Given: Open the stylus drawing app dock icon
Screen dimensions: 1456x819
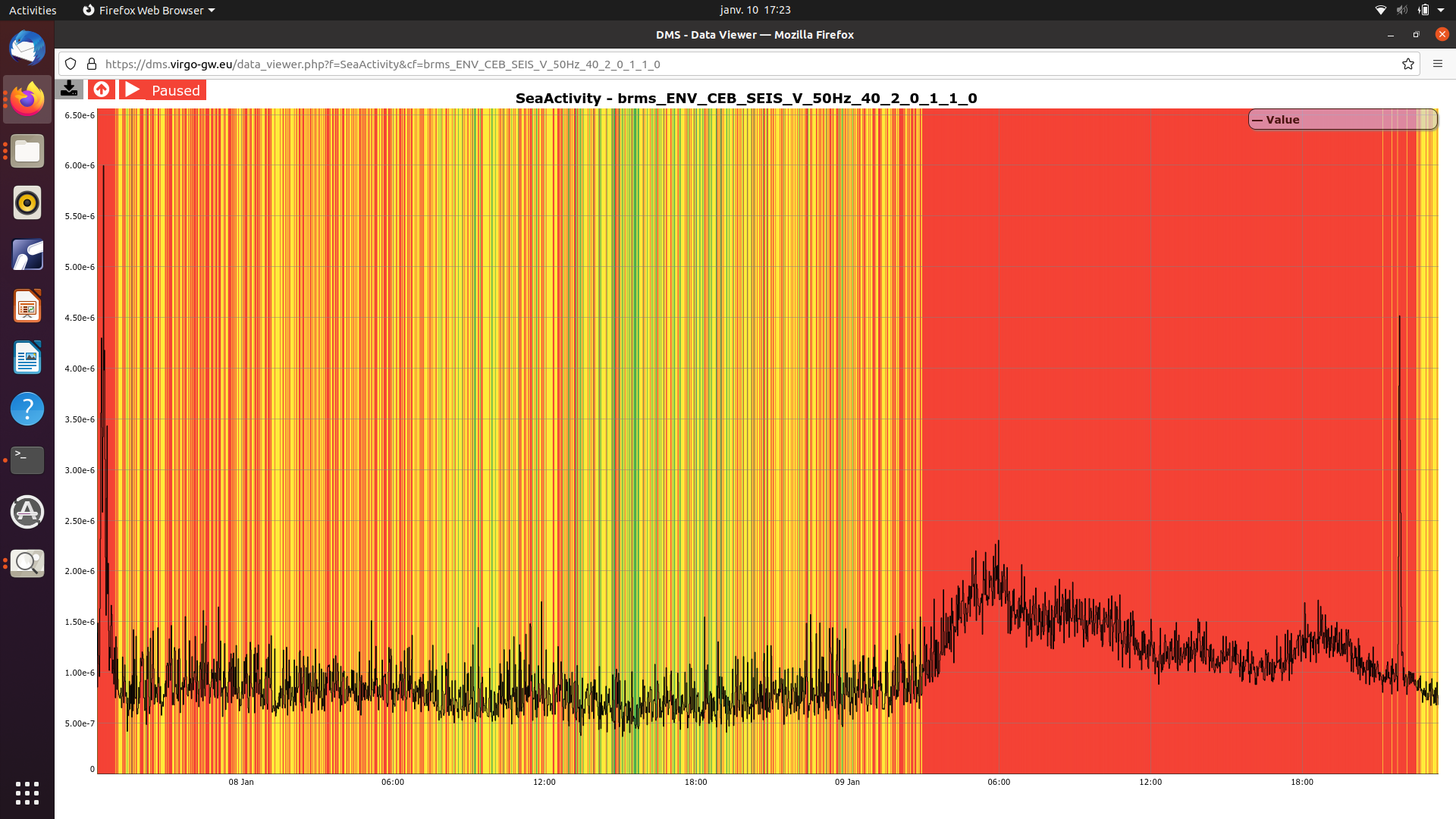Looking at the screenshot, I should [27, 254].
